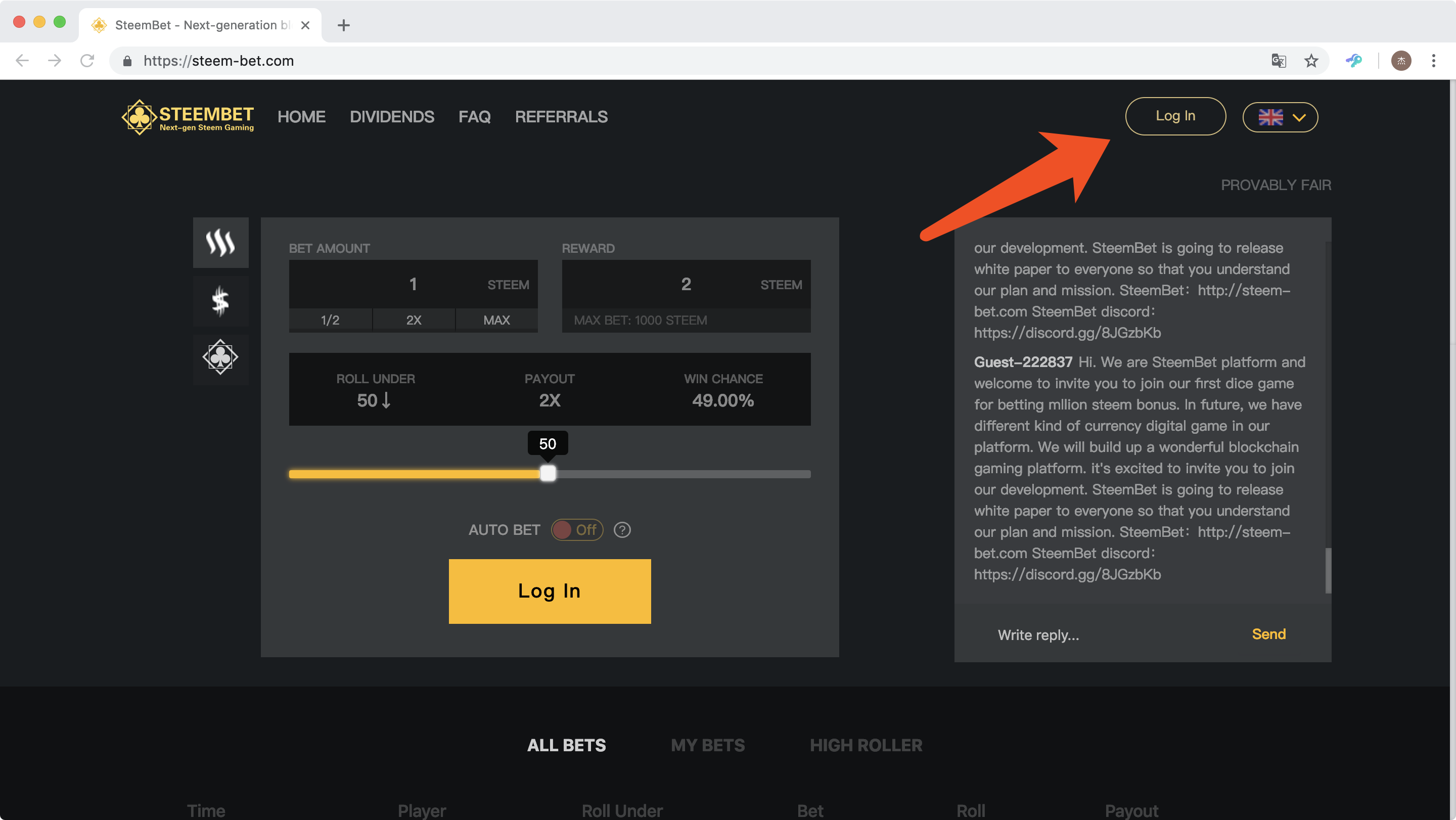
Task: Reload the page with refresh icon
Action: pyautogui.click(x=86, y=61)
